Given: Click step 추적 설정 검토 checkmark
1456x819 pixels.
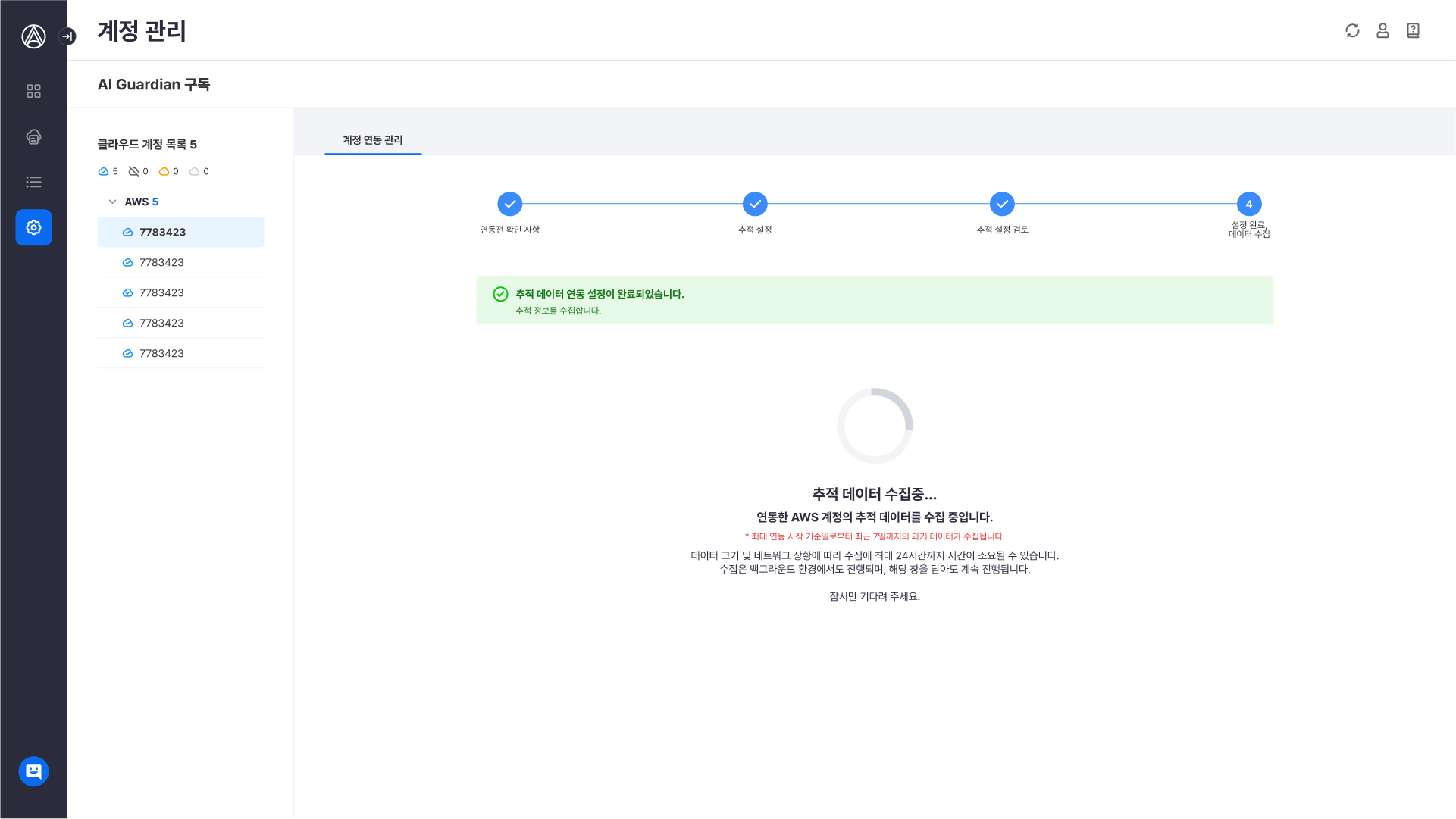Looking at the screenshot, I should [1002, 204].
